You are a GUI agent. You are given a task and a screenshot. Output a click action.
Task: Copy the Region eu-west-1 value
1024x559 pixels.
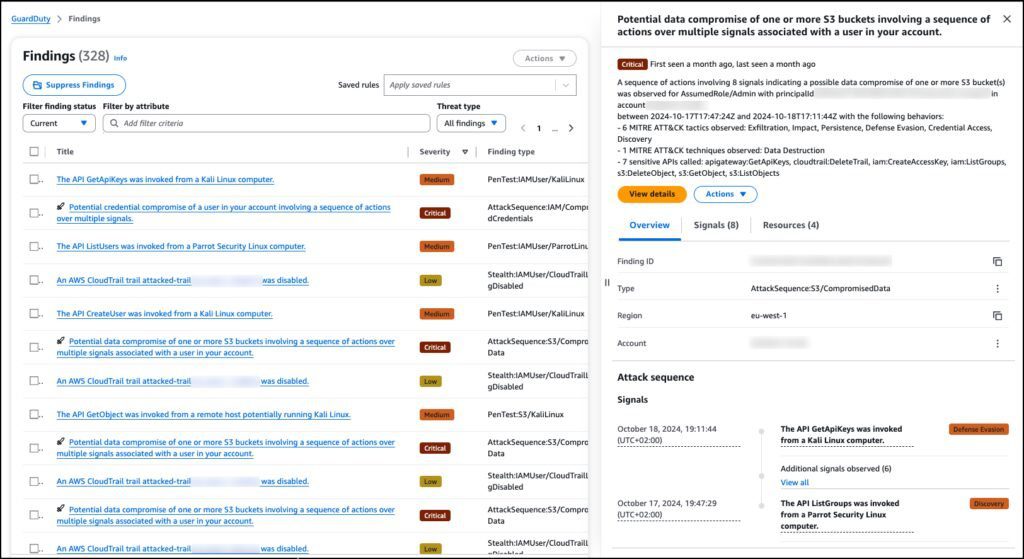point(997,316)
